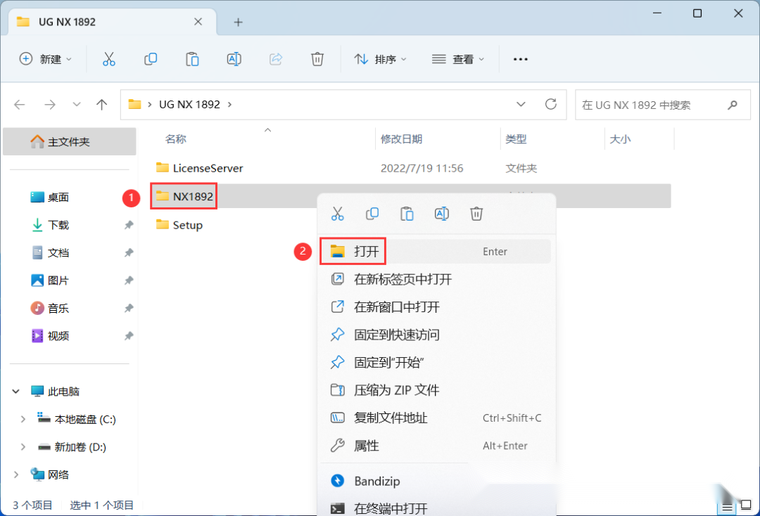Expand the 查看 view dropdown
The height and width of the screenshot is (516, 760).
coord(458,59)
